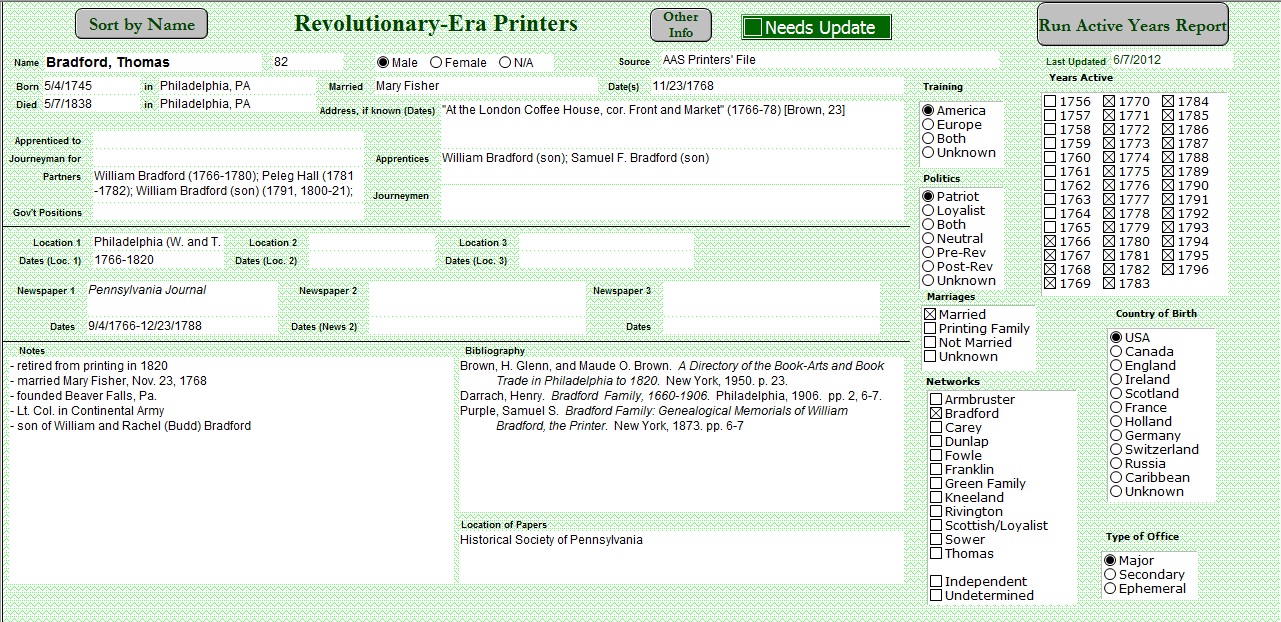Enable the Franklin network checkbox

click(x=936, y=470)
